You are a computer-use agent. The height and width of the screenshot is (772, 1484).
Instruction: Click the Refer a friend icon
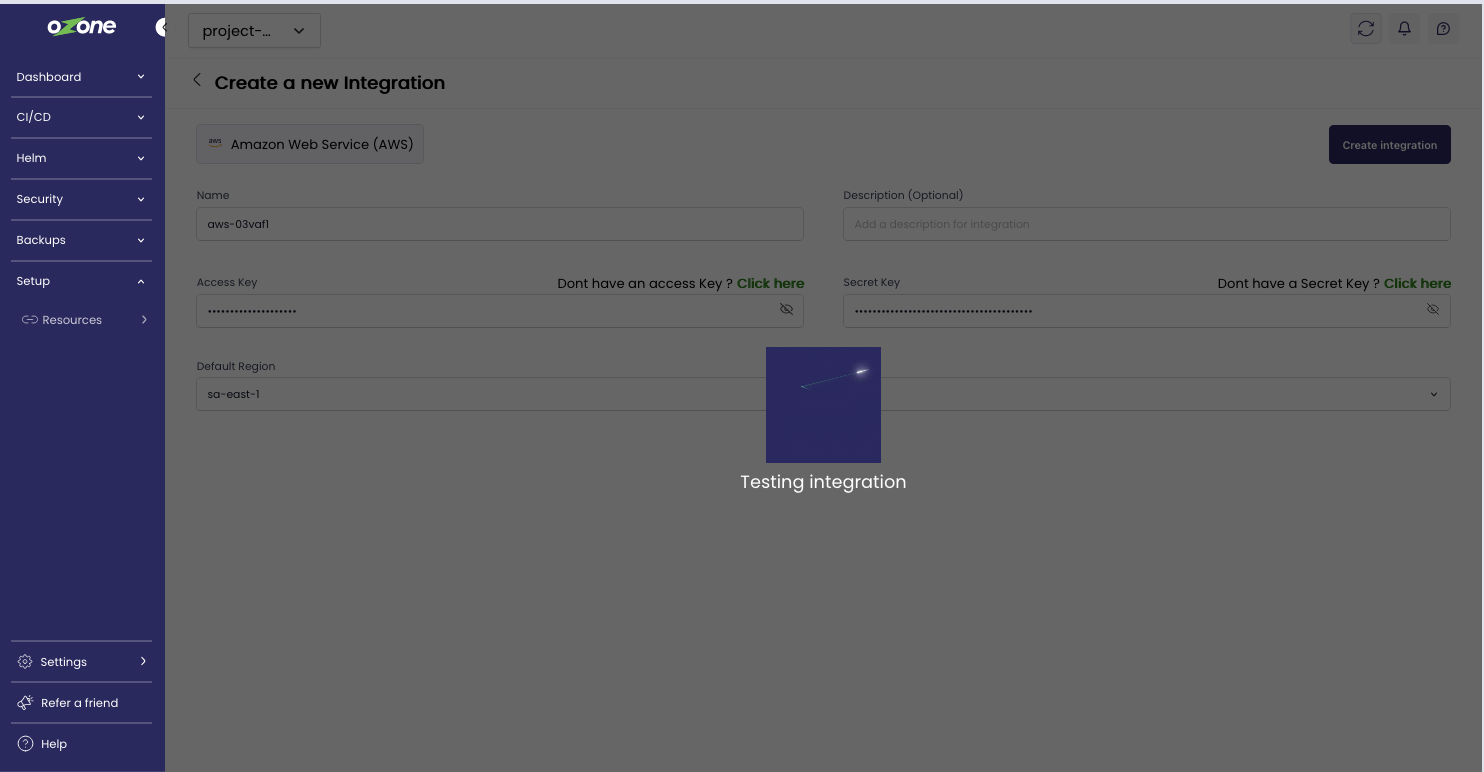(x=26, y=703)
